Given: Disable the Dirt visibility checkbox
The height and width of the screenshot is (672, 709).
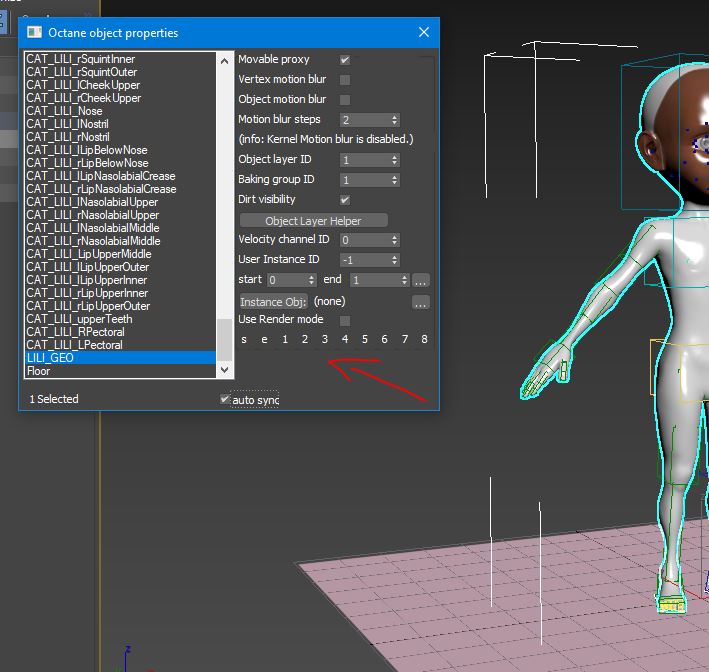Looking at the screenshot, I should coord(345,200).
